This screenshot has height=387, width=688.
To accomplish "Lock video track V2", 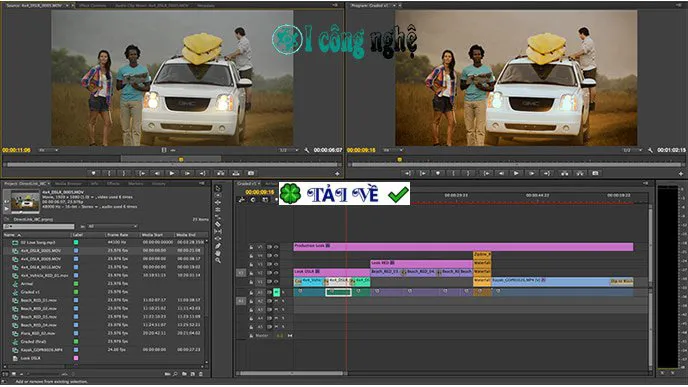I will (x=251, y=273).
